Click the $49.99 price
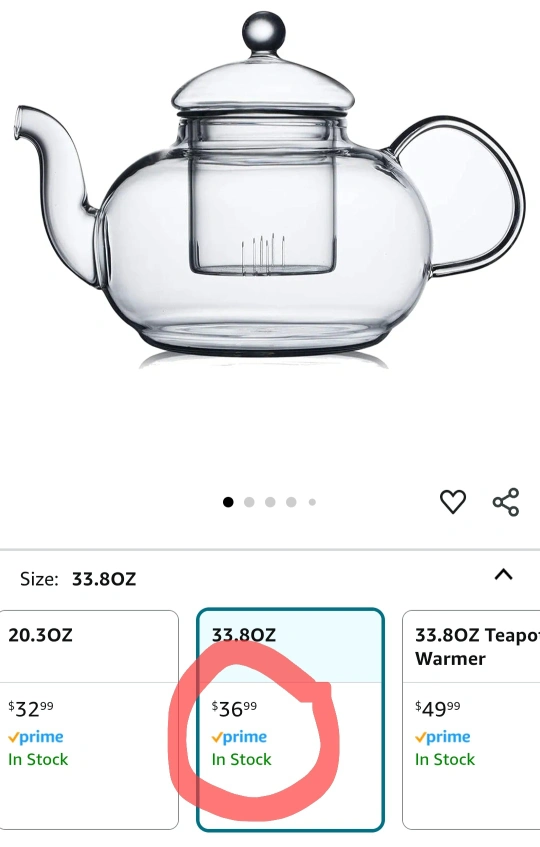 [x=438, y=708]
